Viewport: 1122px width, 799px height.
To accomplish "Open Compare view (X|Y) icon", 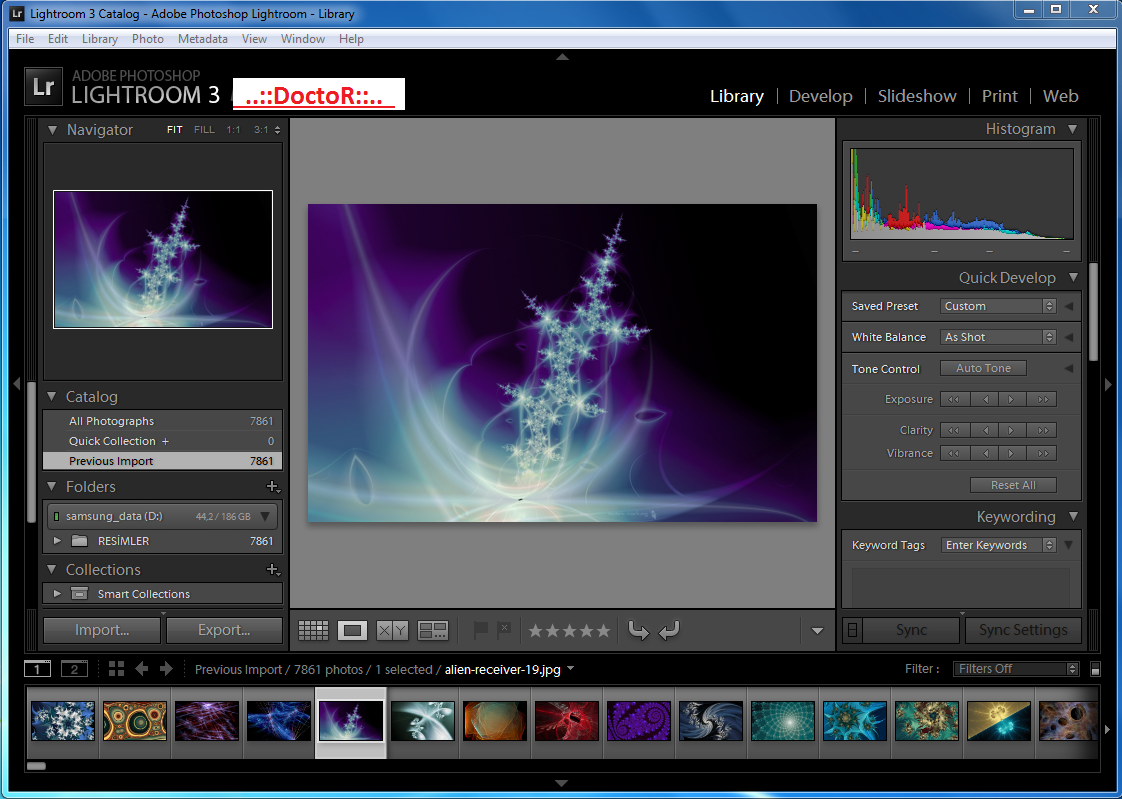I will [x=392, y=630].
